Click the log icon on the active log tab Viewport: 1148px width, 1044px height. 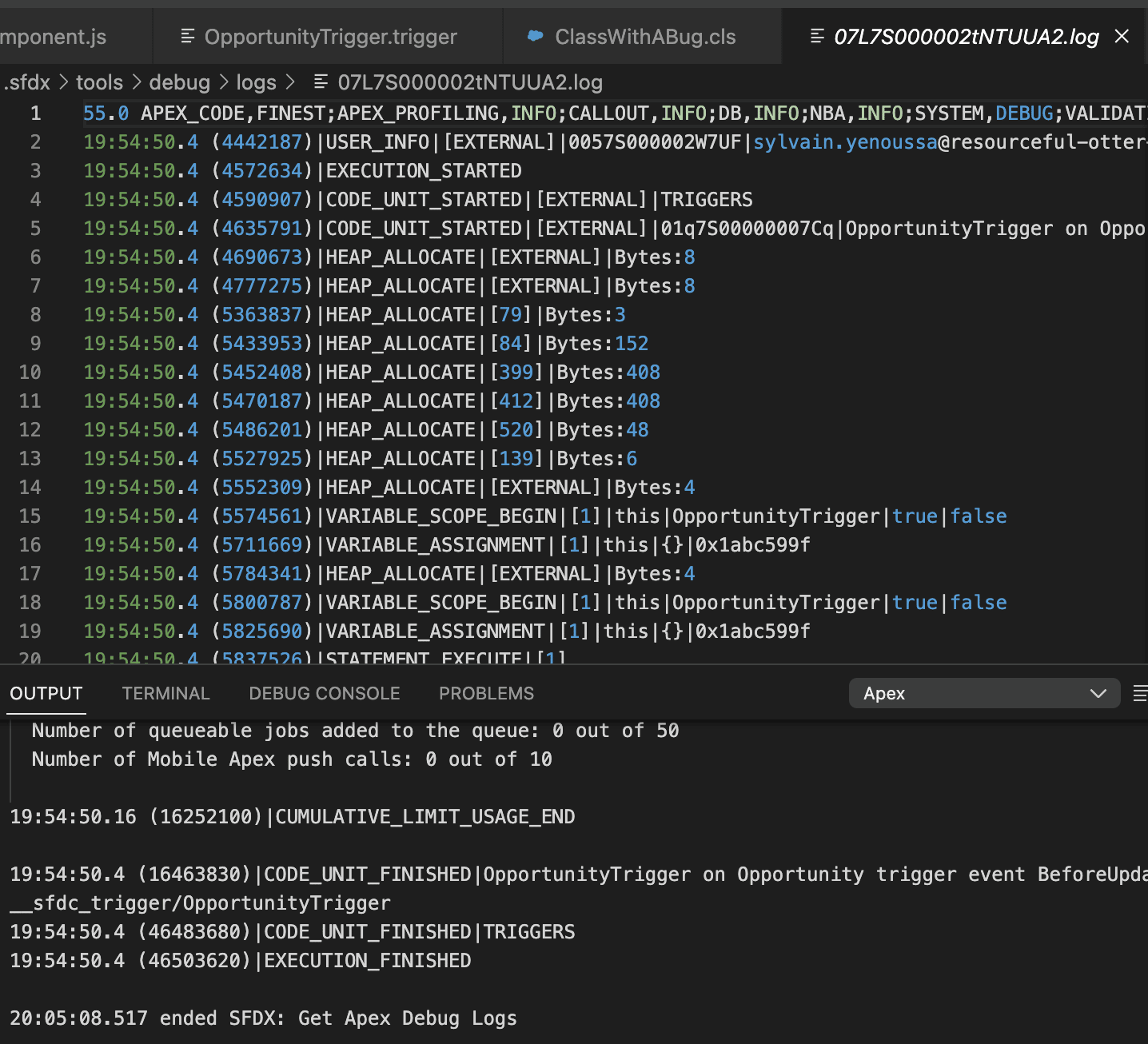[817, 37]
